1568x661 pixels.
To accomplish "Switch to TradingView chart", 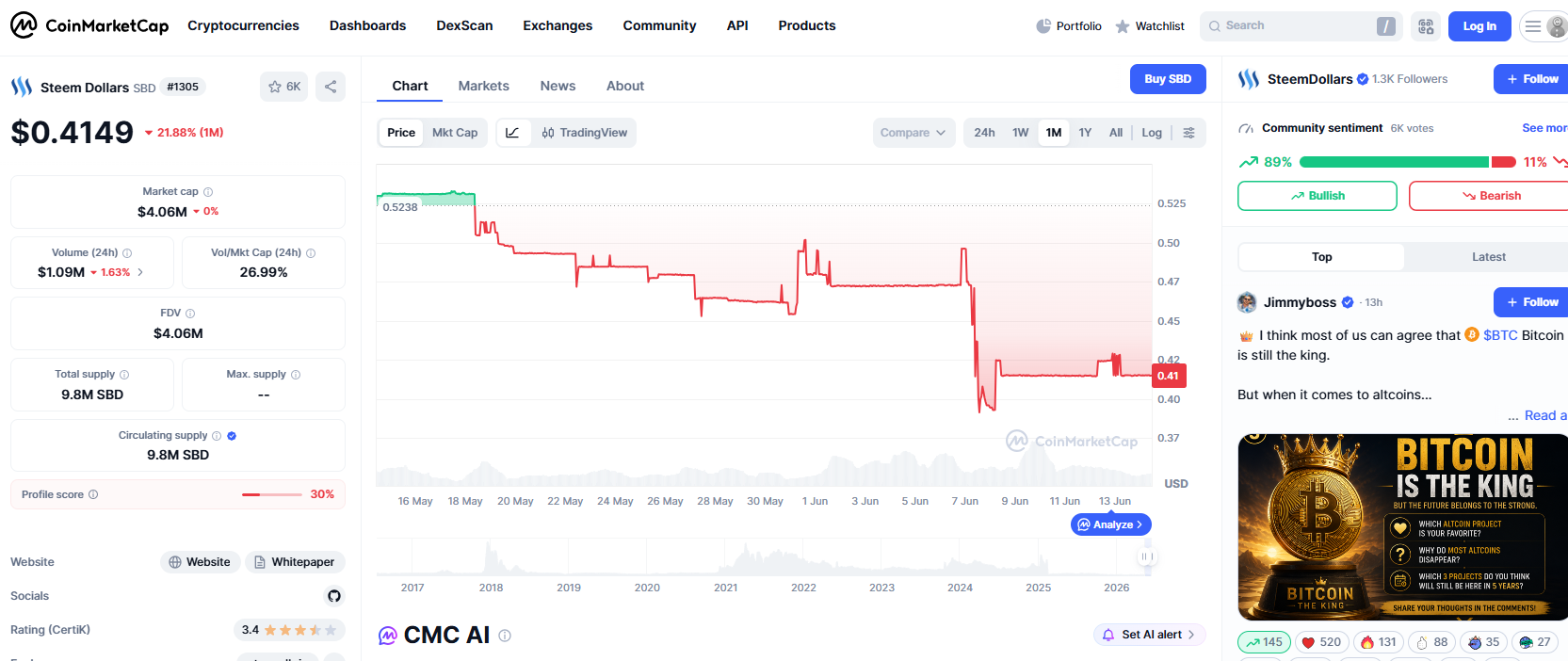I will point(585,133).
